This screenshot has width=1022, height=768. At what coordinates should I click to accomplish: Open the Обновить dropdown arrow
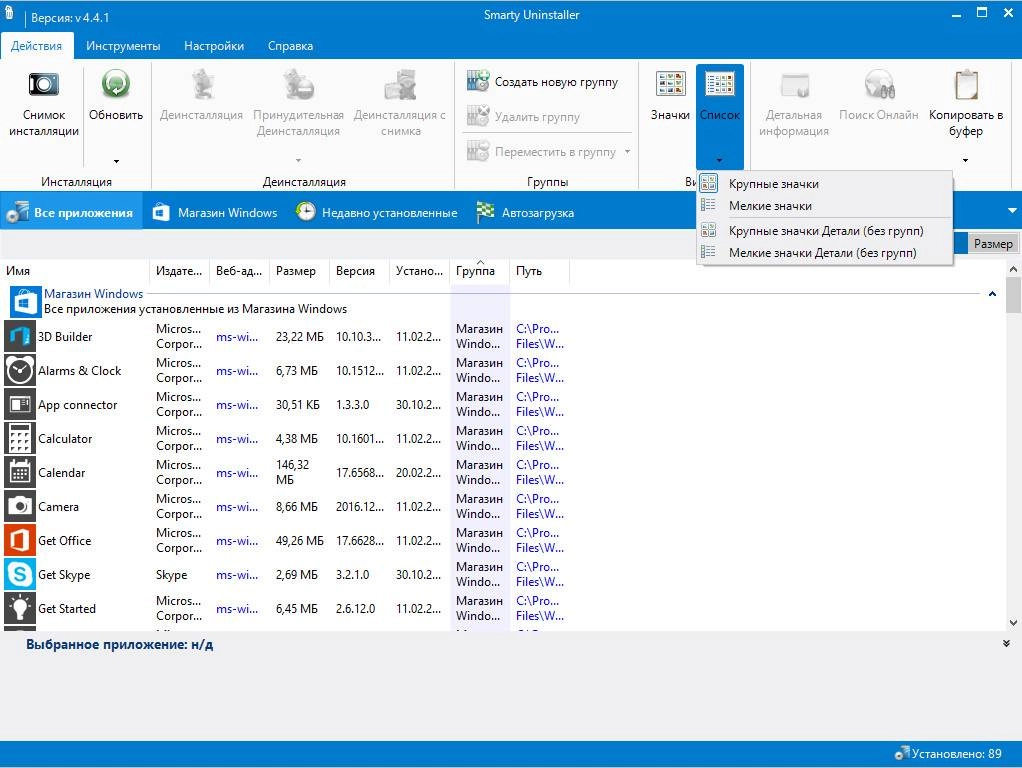(116, 161)
